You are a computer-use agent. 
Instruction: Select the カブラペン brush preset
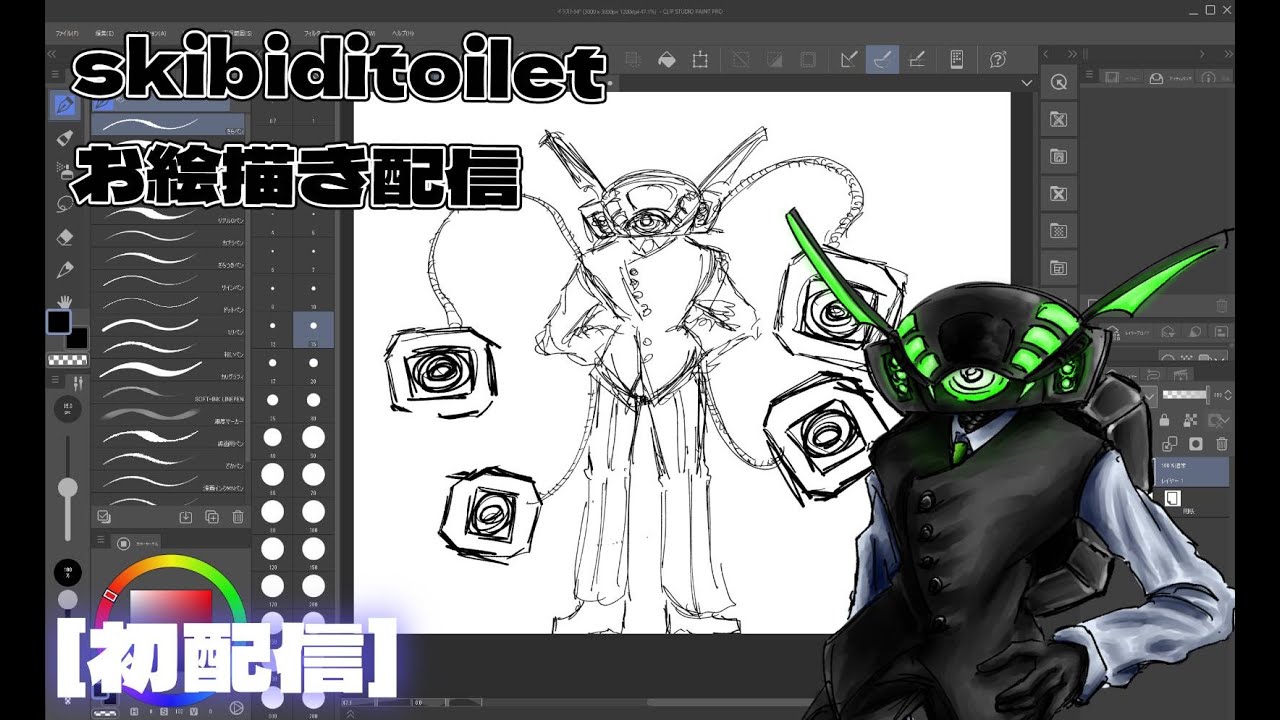168,237
